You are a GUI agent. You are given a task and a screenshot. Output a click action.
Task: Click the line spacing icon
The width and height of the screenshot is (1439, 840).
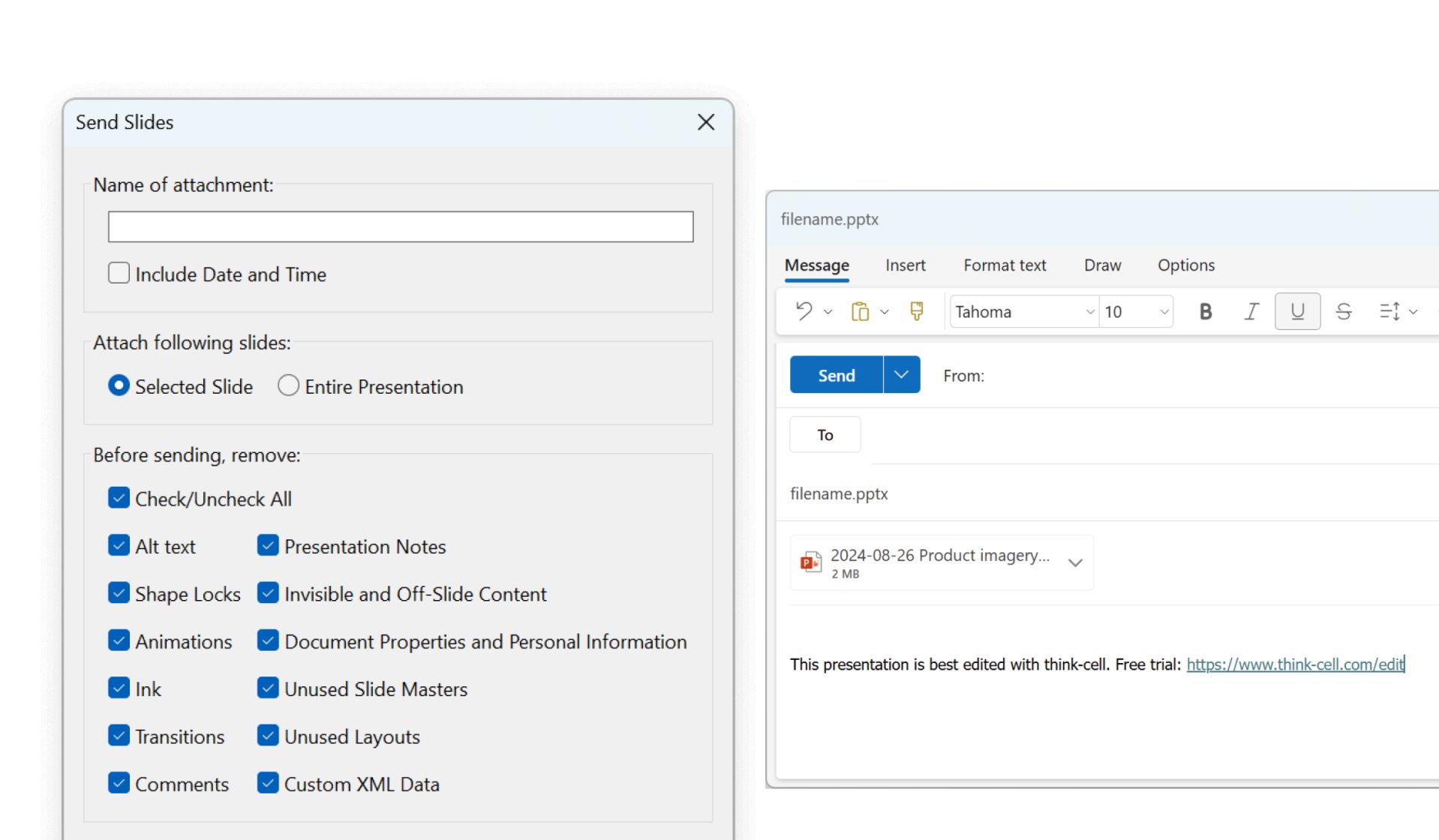(1389, 311)
